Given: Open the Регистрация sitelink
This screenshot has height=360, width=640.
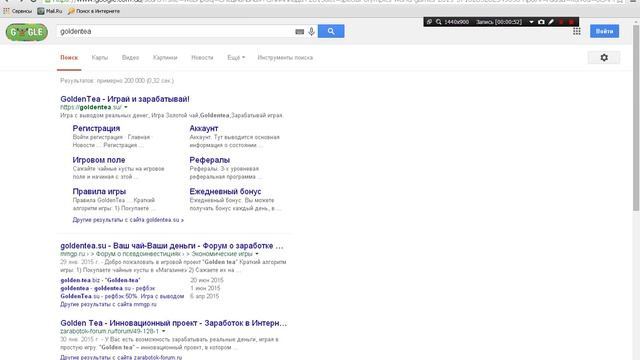Looking at the screenshot, I should [x=96, y=128].
